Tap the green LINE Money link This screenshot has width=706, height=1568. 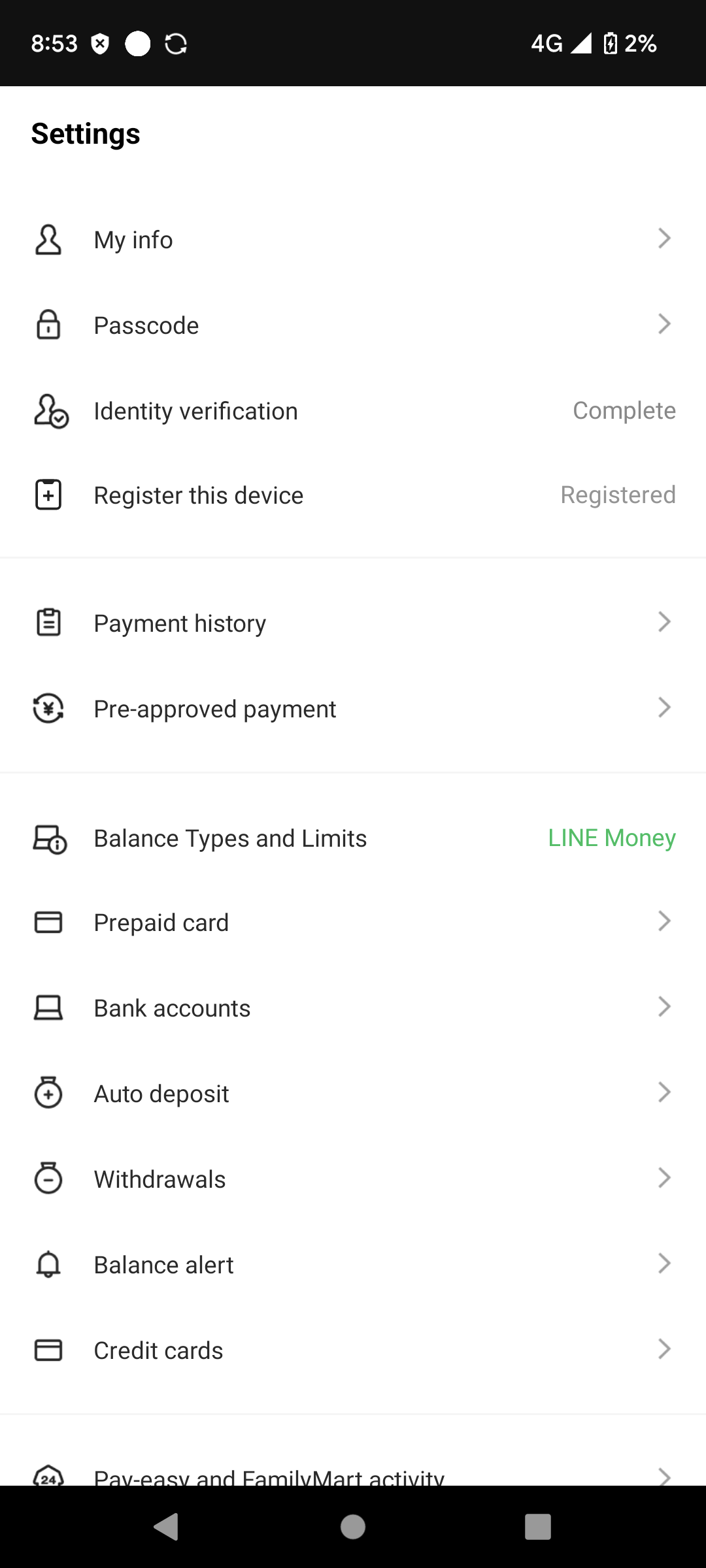pyautogui.click(x=612, y=838)
